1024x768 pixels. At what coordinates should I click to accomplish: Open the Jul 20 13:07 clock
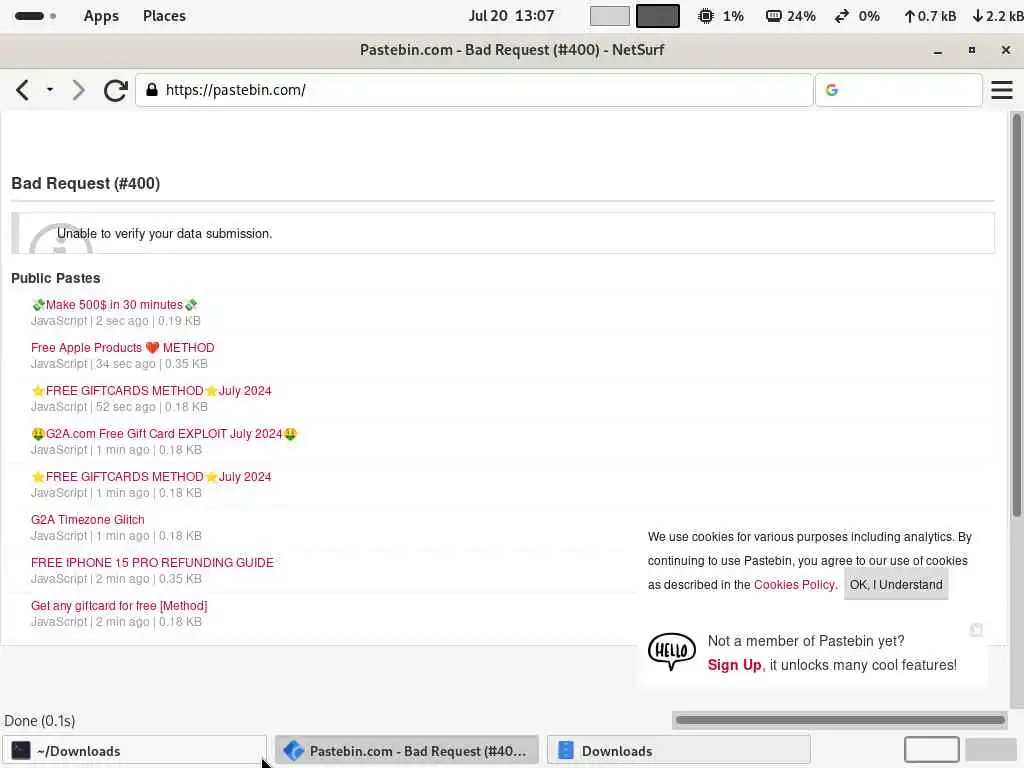pos(511,16)
